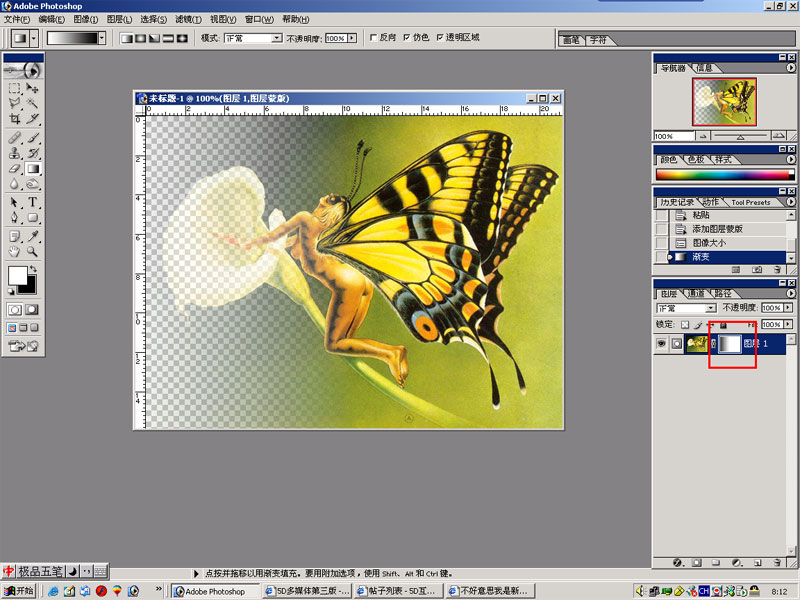Select the Blur tool

[x=15, y=183]
